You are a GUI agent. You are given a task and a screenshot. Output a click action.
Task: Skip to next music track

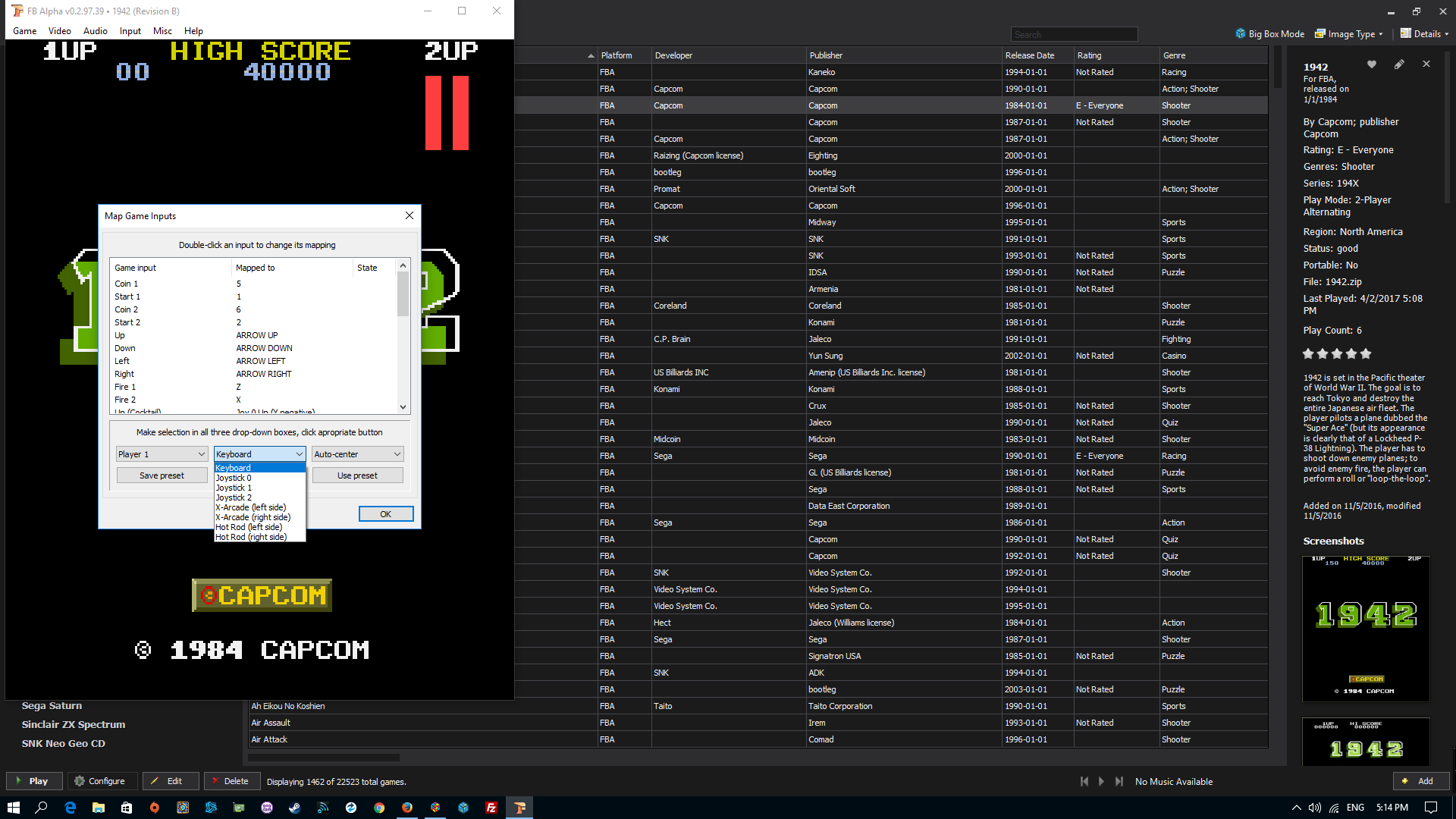pyautogui.click(x=1119, y=781)
